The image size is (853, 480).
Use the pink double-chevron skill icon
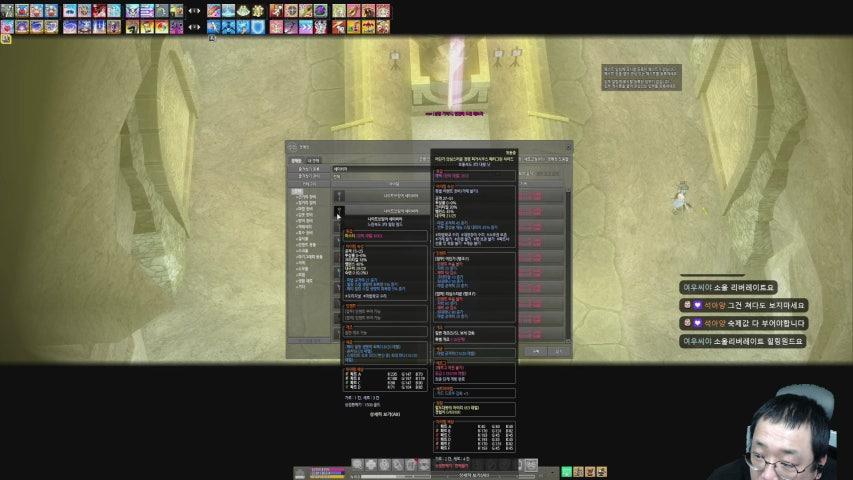[306, 27]
